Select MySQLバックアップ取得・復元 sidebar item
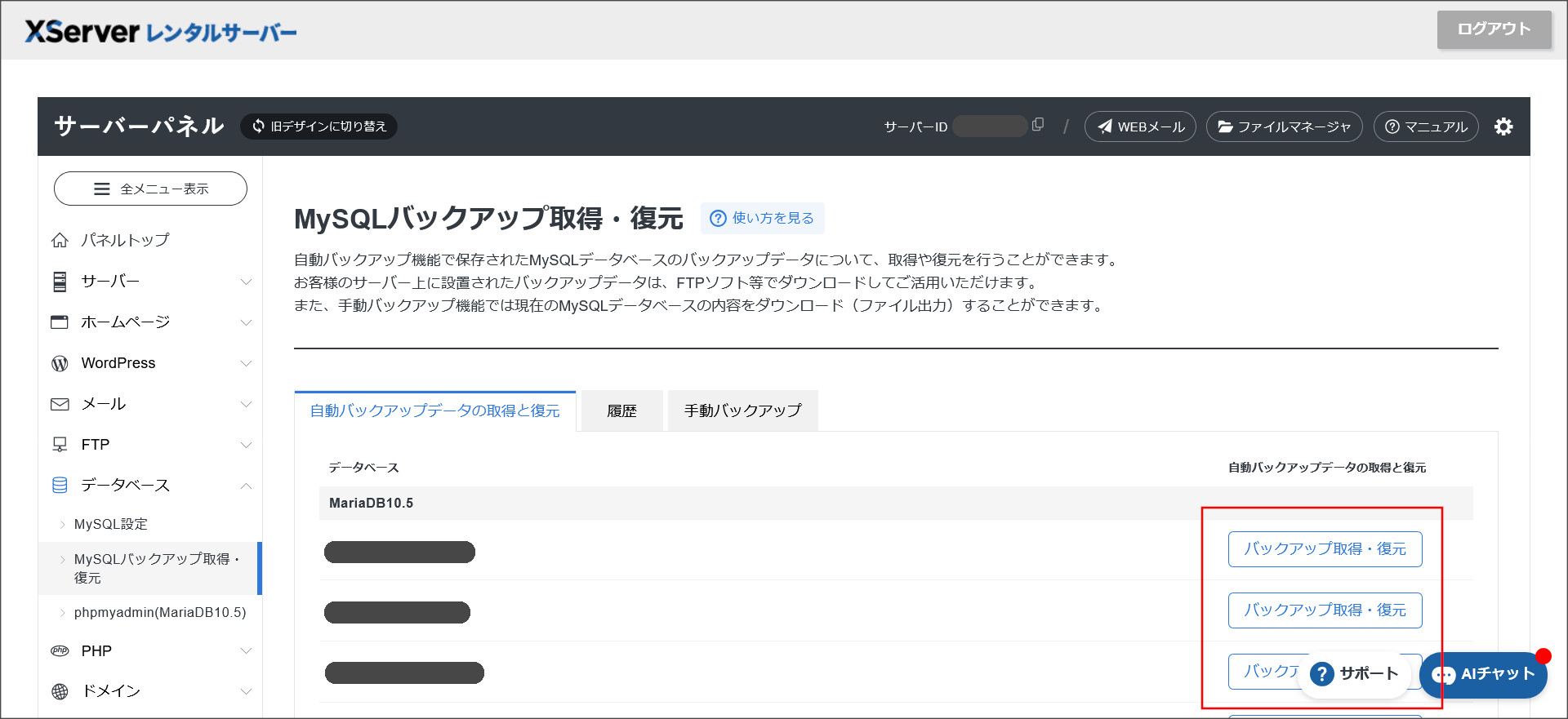Image resolution: width=1568 pixels, height=719 pixels. (150, 568)
